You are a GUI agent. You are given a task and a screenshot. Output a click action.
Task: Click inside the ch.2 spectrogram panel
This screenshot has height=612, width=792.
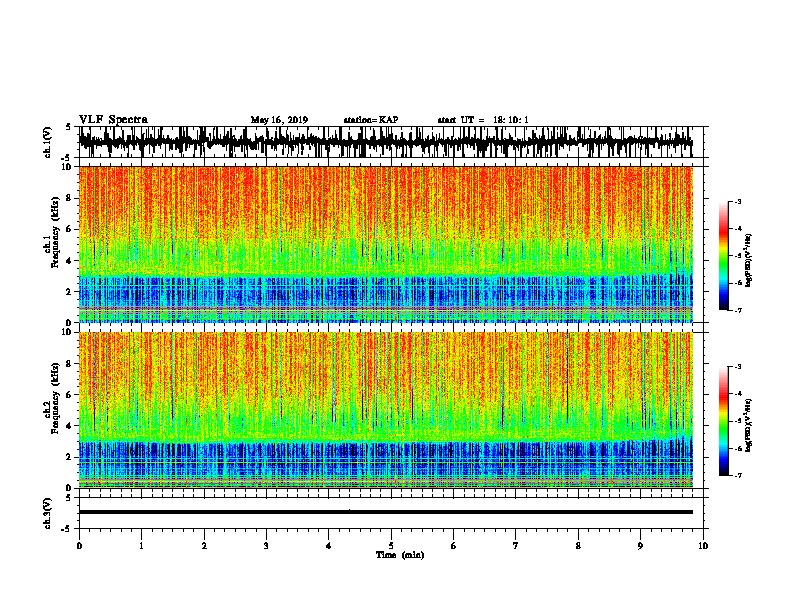point(386,410)
